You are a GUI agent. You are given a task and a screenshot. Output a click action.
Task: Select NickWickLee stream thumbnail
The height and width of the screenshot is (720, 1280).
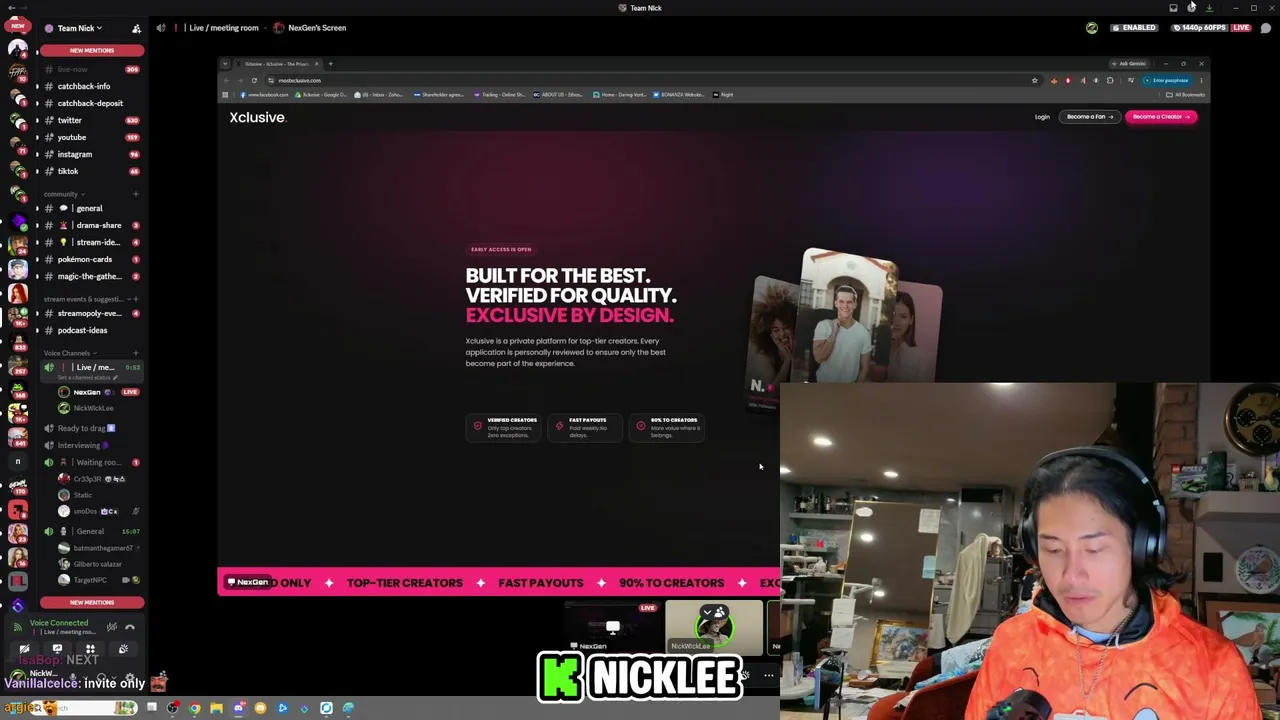tap(714, 628)
